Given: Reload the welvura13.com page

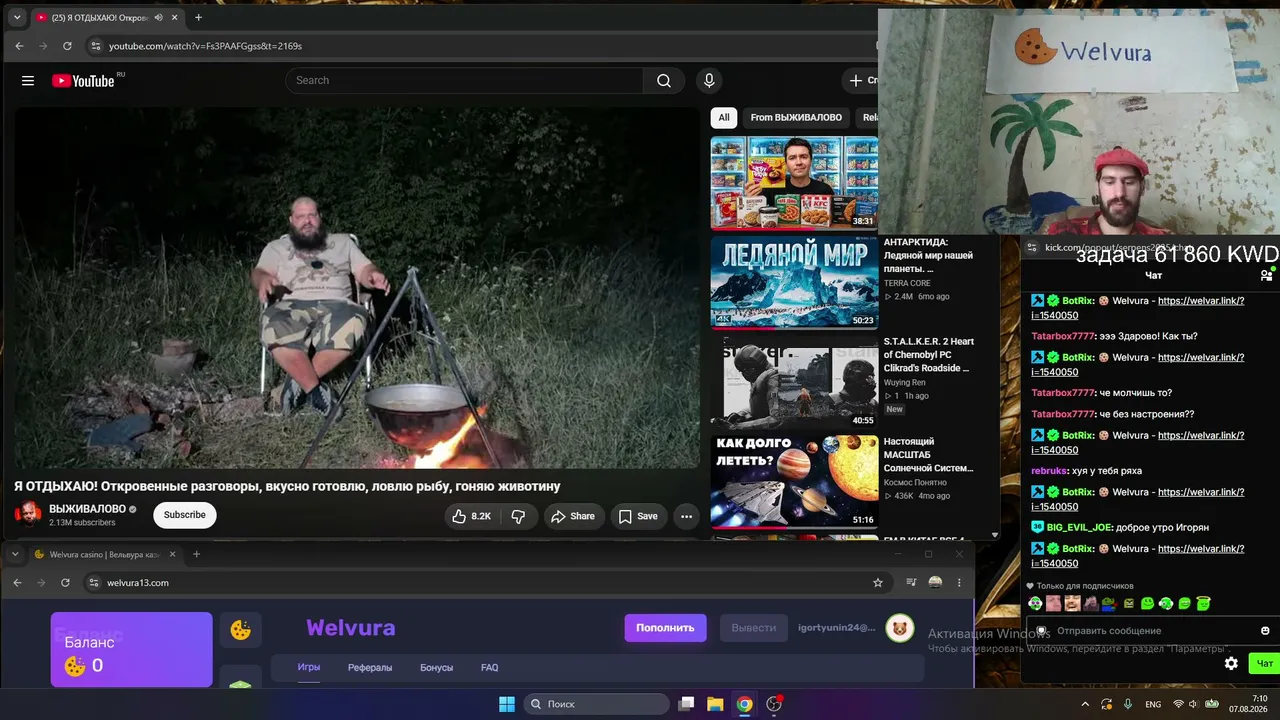Looking at the screenshot, I should [65, 583].
